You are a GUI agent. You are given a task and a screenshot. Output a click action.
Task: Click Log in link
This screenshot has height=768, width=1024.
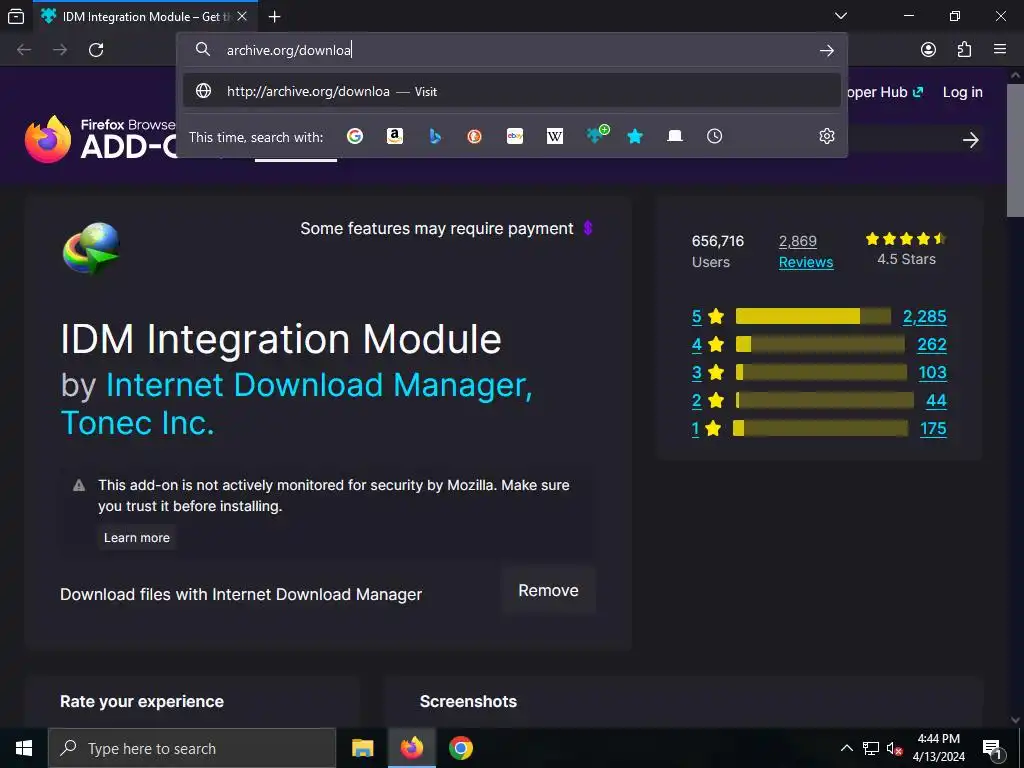click(x=963, y=92)
